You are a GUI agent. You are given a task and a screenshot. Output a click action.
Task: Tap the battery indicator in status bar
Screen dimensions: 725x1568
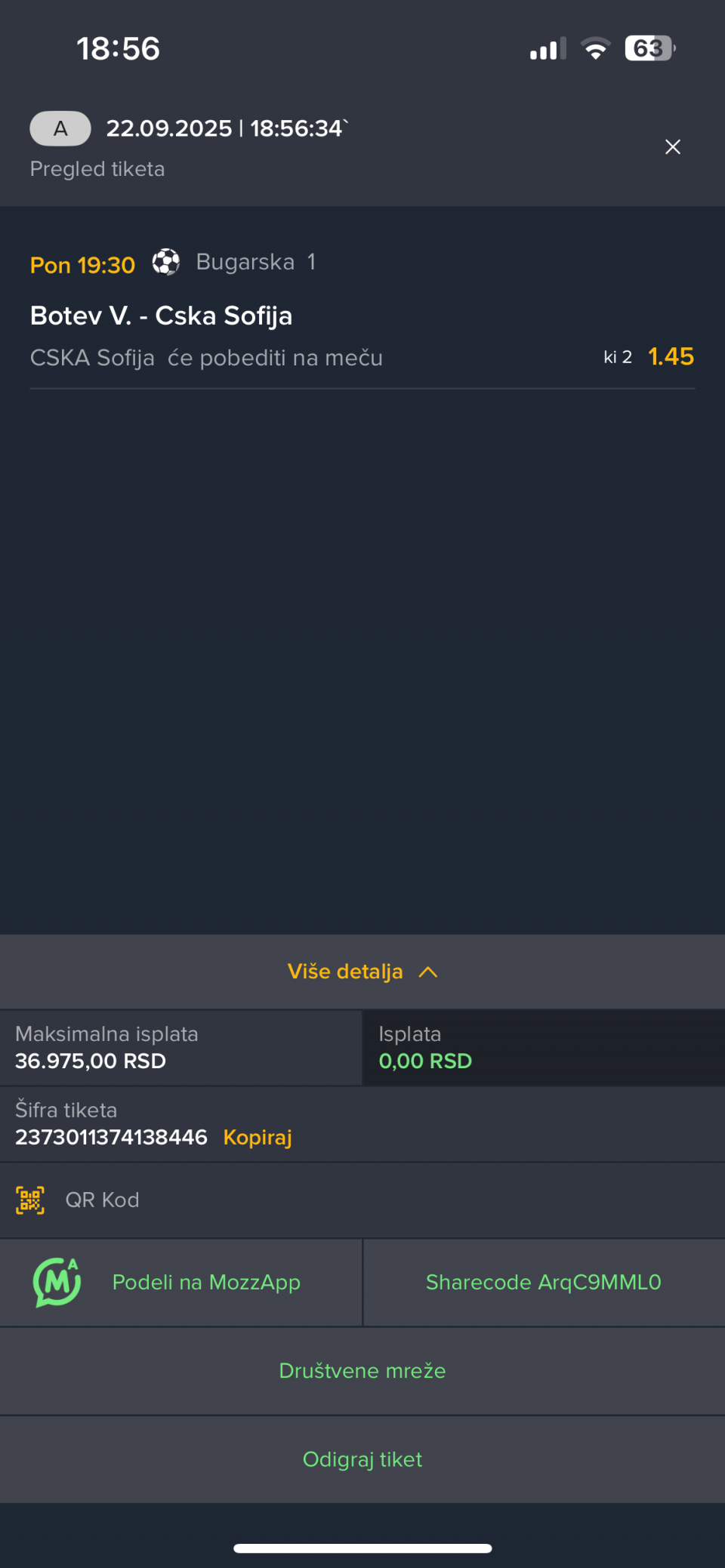click(x=649, y=48)
